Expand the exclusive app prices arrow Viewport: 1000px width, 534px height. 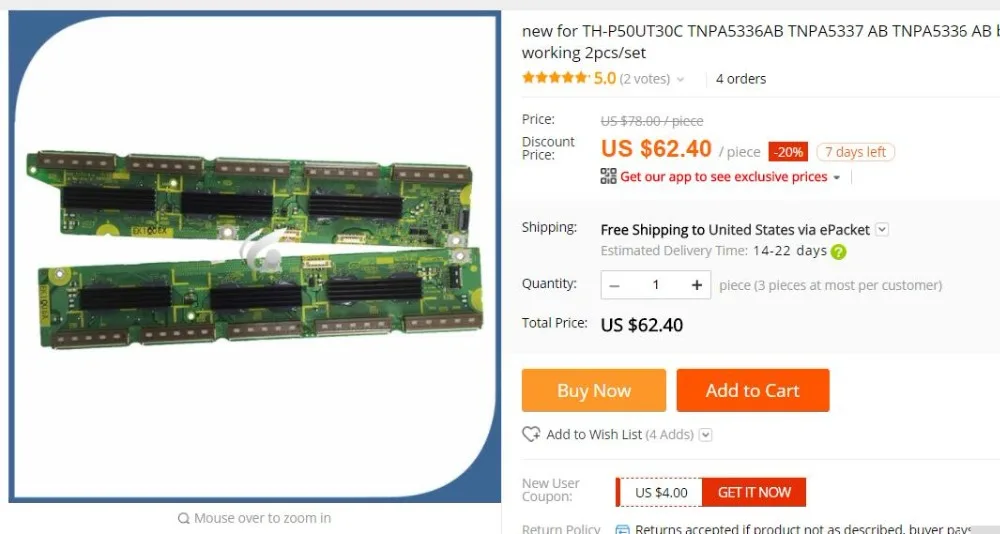[x=837, y=177]
